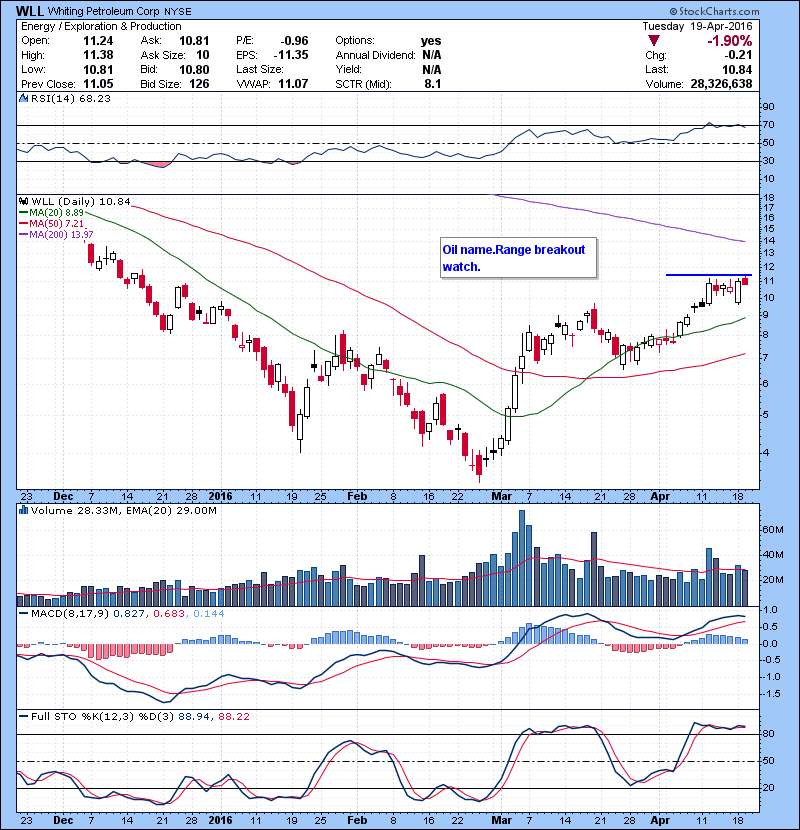
Task: Click the red down-triangle change indicator
Action: pos(654,41)
